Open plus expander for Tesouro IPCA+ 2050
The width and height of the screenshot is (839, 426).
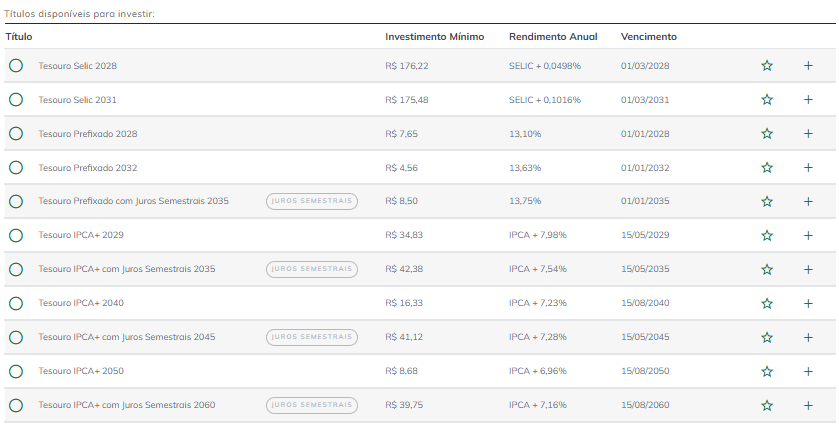808,372
